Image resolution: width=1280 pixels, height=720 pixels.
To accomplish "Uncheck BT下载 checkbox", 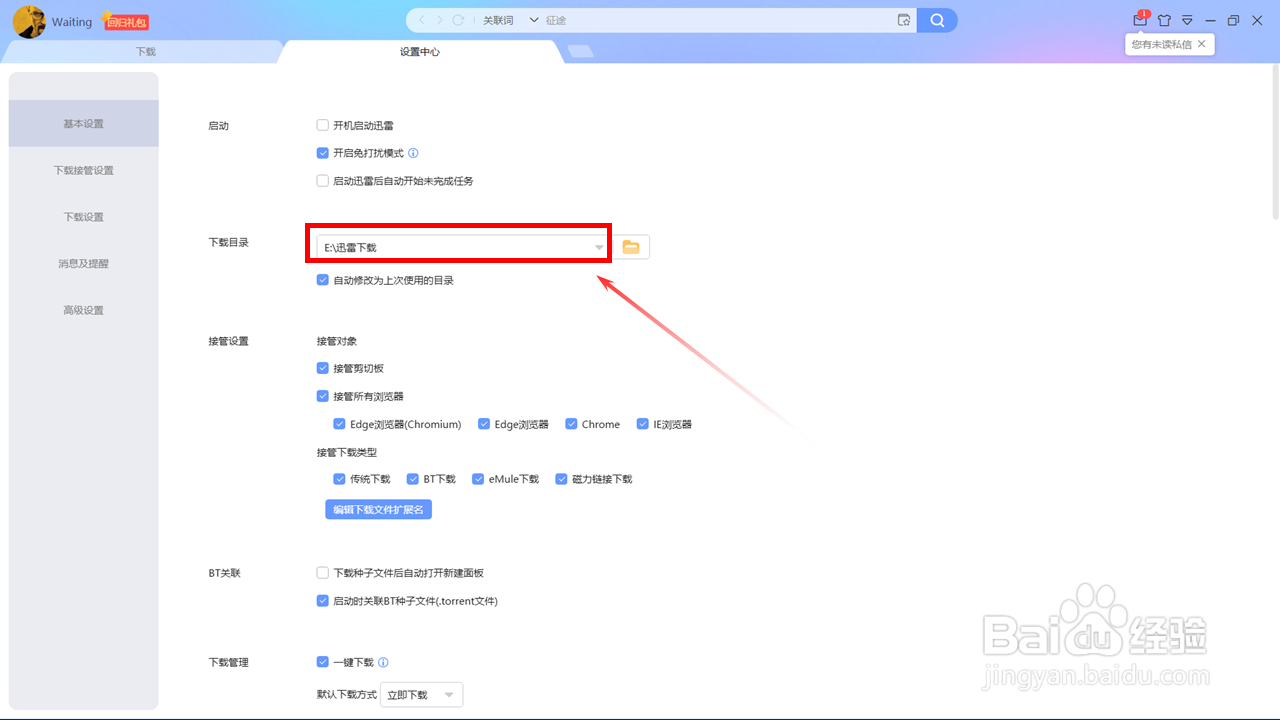I will (x=413, y=479).
